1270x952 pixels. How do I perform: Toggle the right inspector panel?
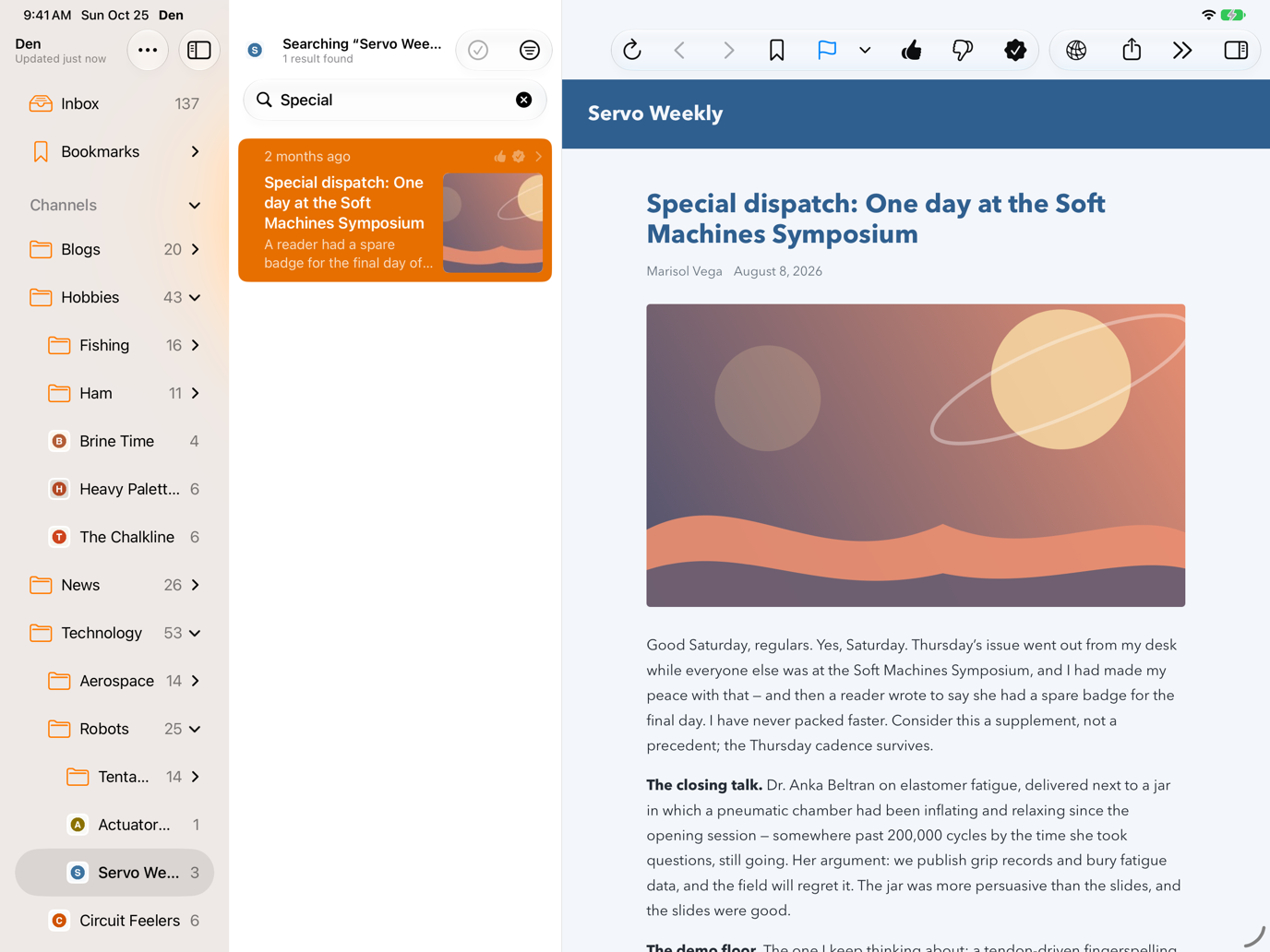coord(1236,50)
